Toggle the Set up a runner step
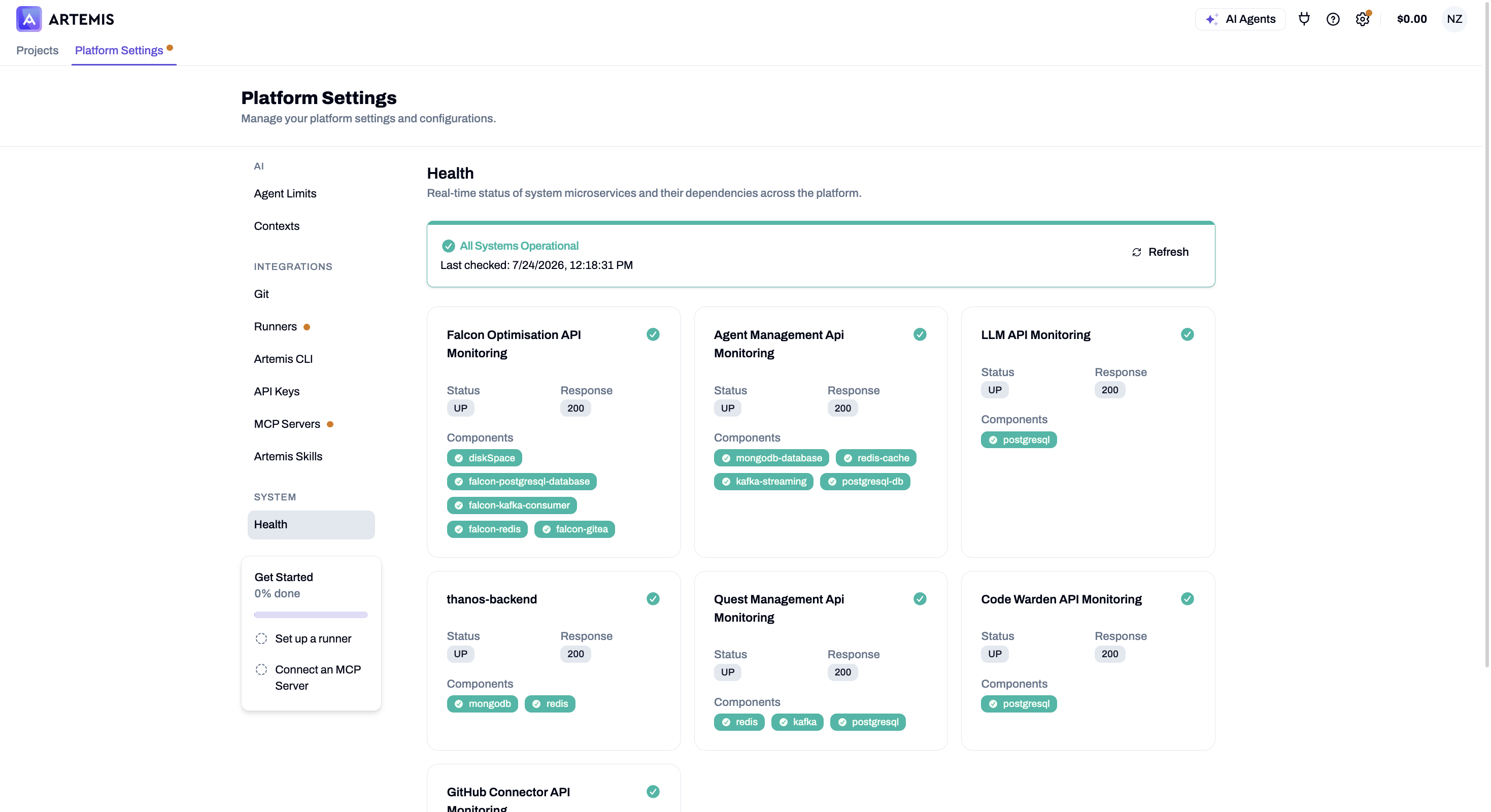This screenshot has width=1491, height=812. coord(261,638)
